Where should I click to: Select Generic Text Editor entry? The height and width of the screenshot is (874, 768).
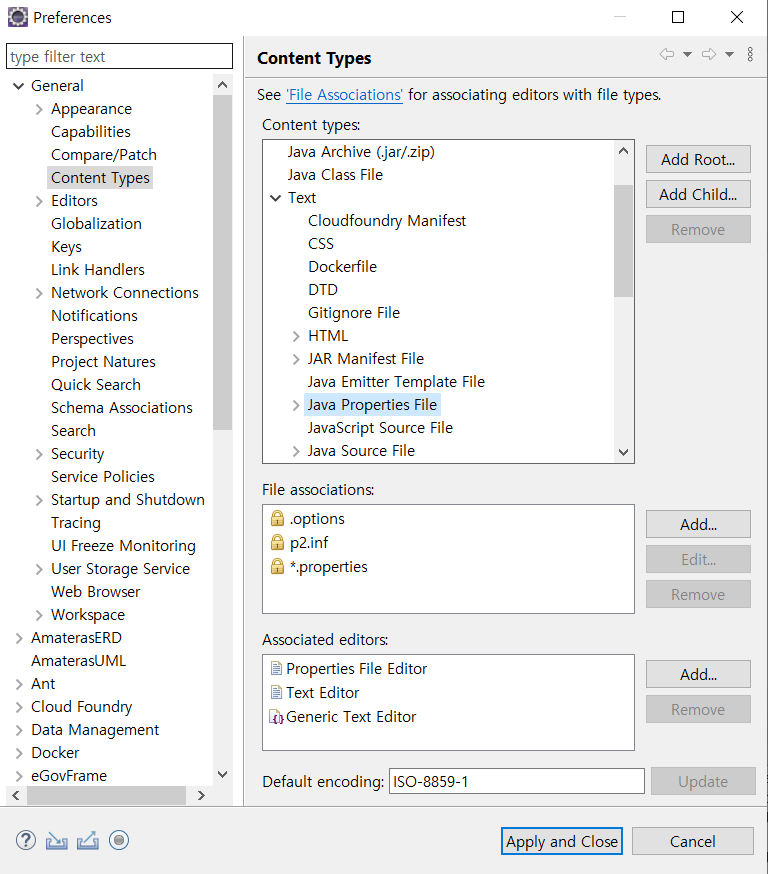tap(351, 717)
